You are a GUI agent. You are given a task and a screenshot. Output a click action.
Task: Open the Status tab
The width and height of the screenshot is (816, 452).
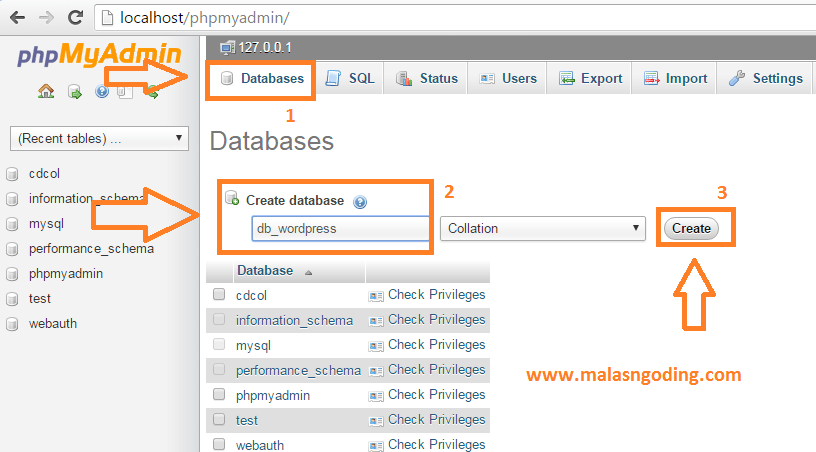pos(426,79)
